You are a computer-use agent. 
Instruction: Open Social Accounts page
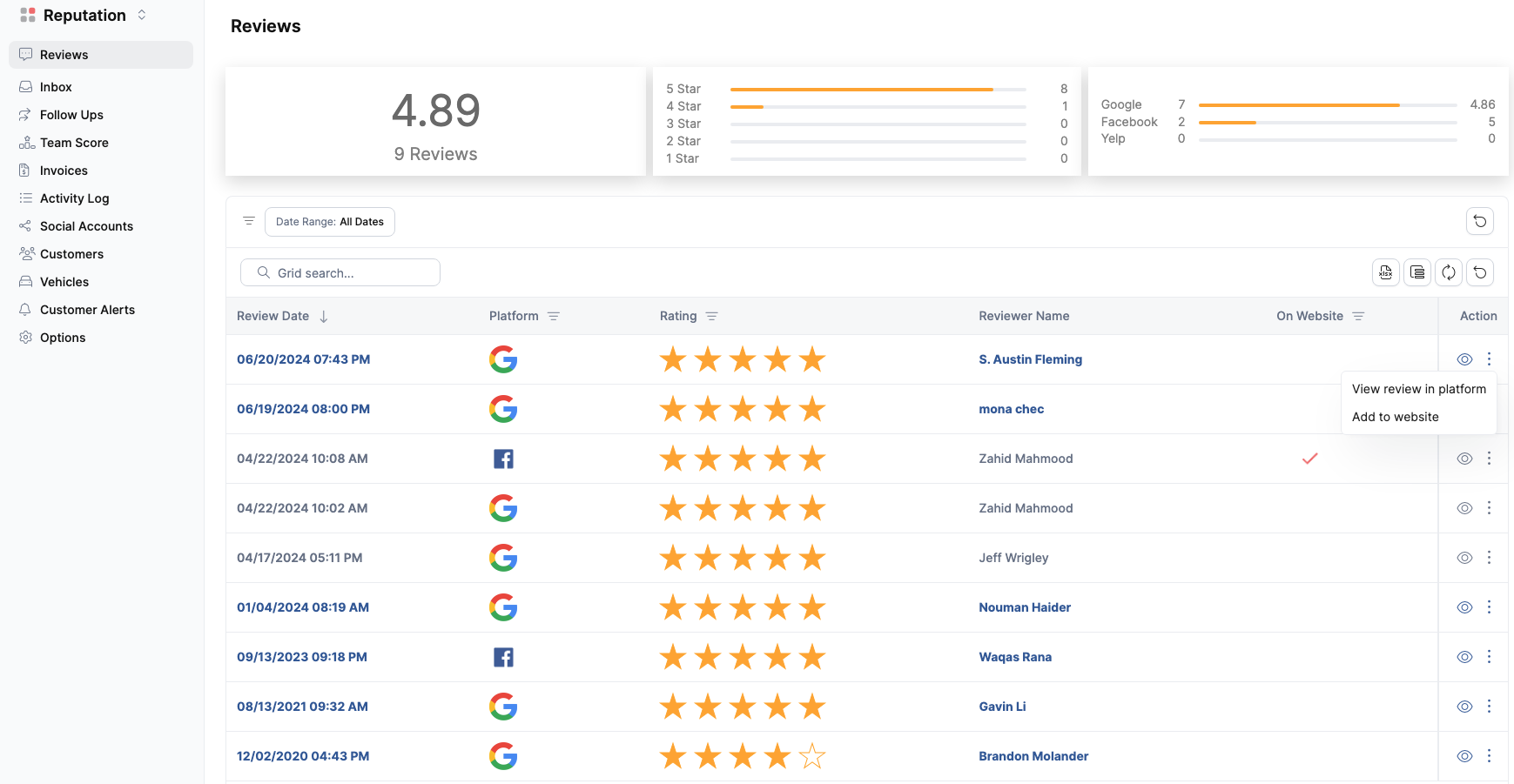86,226
